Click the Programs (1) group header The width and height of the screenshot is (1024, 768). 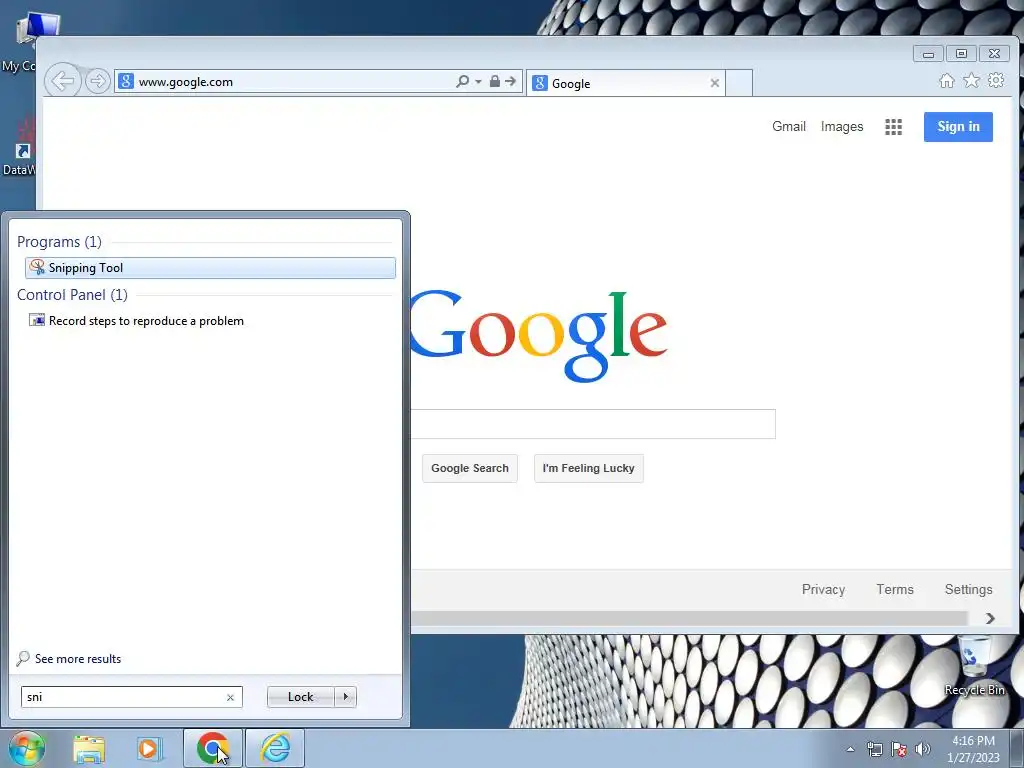coord(59,242)
